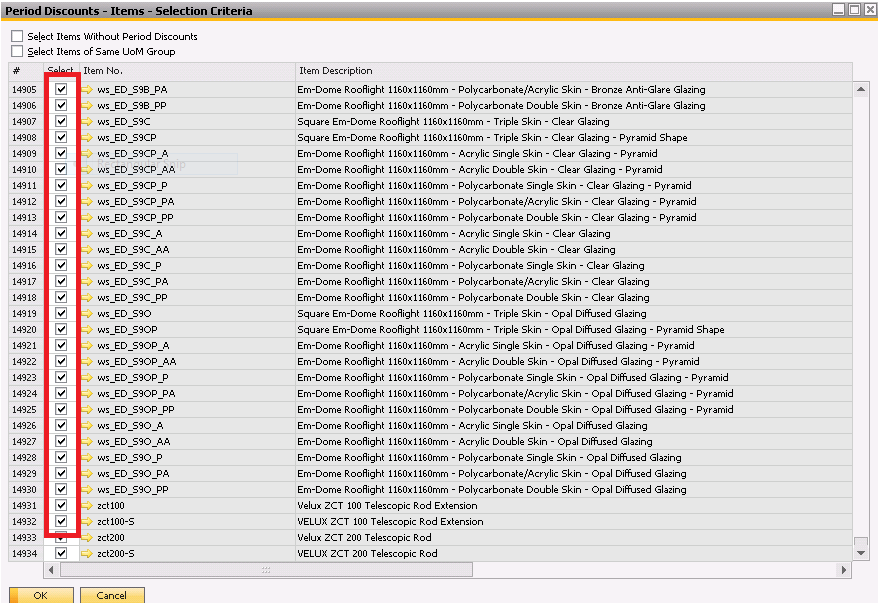880x603 pixels.
Task: Toggle Select checkbox for row 14928
Action: [61, 457]
